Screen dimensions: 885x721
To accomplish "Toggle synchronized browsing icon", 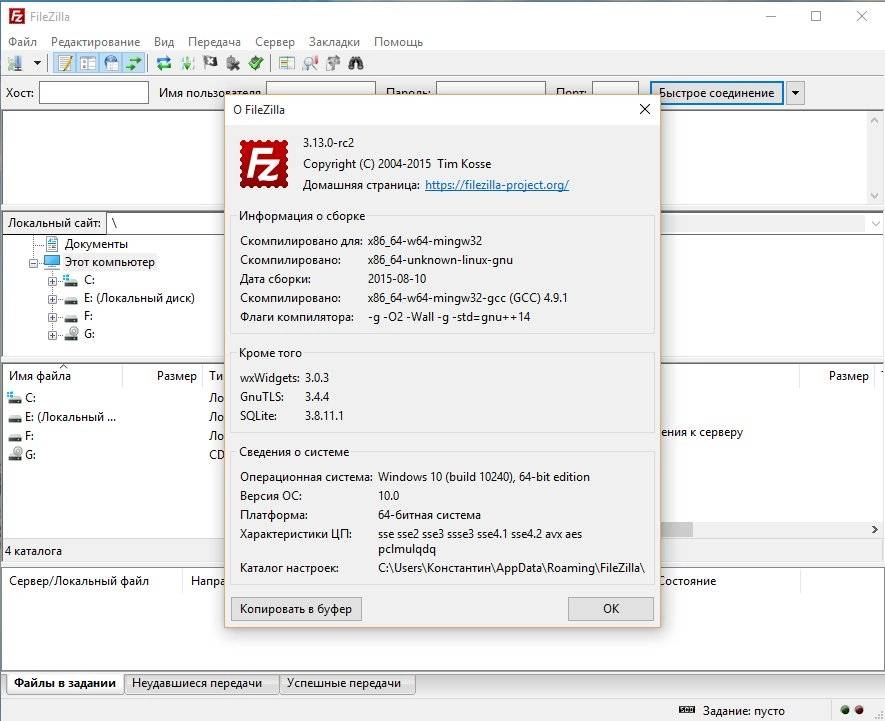I will (x=333, y=63).
